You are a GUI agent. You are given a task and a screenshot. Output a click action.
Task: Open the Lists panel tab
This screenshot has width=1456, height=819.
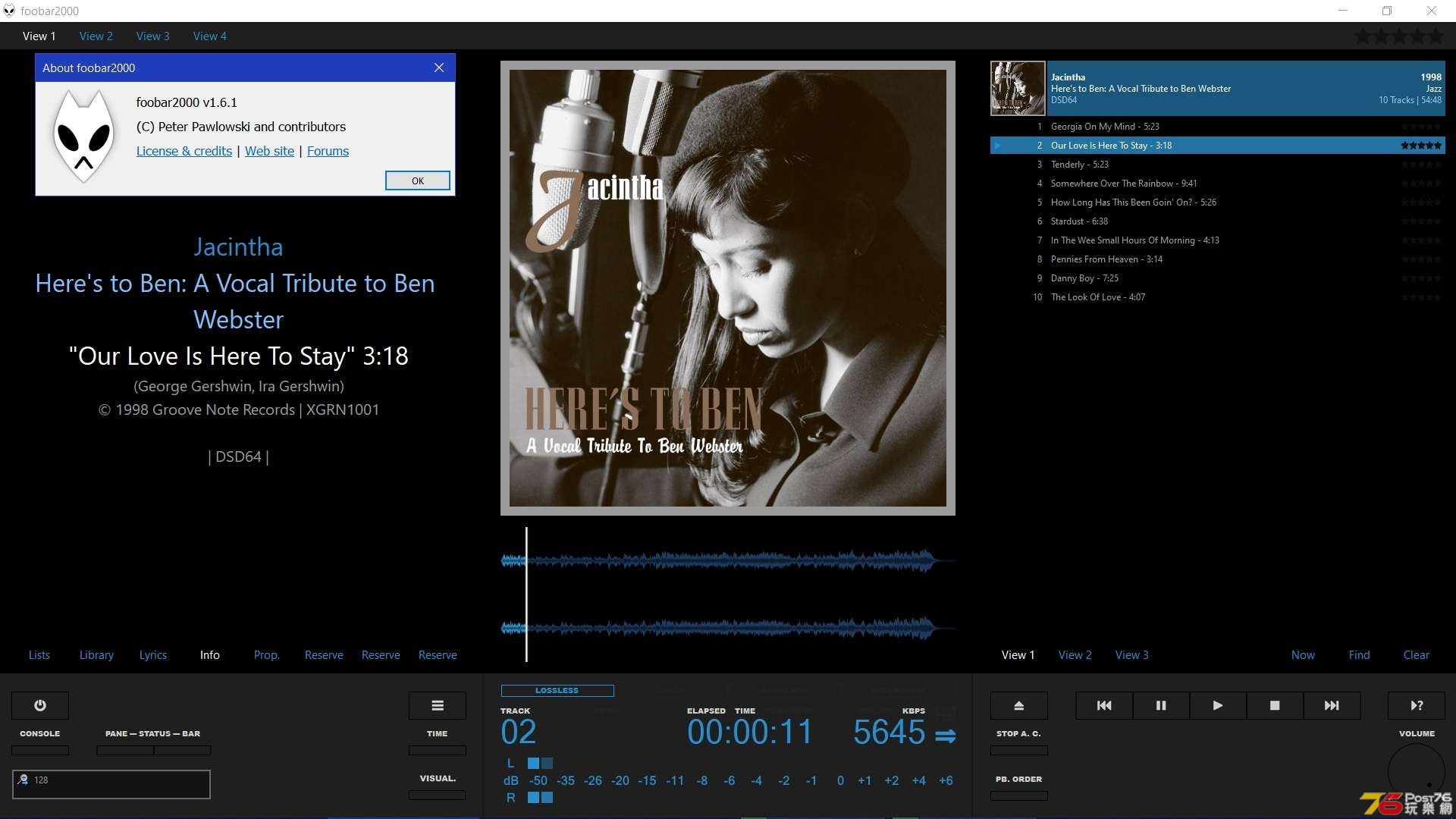coord(39,655)
